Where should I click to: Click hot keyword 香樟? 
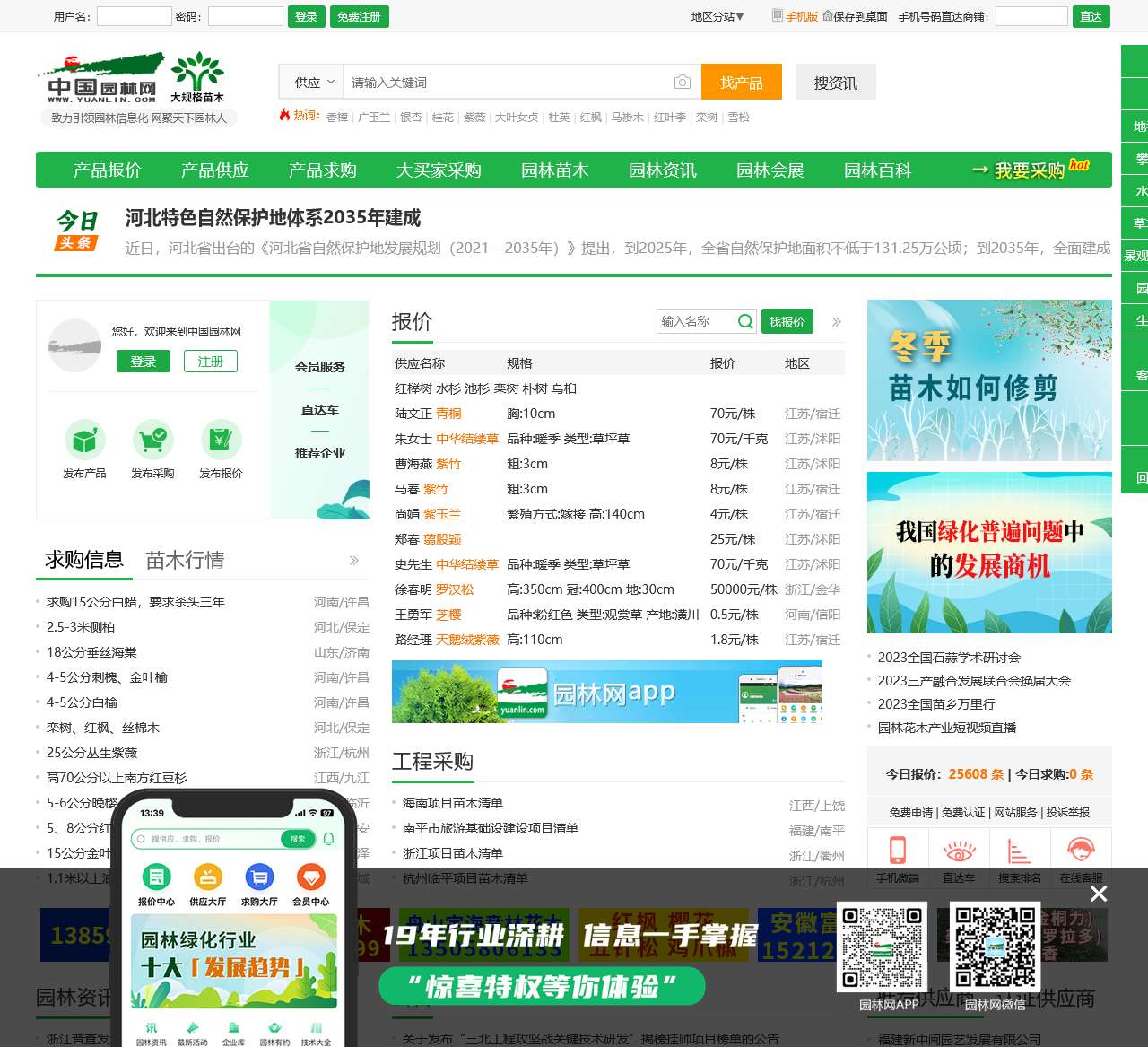click(x=337, y=118)
